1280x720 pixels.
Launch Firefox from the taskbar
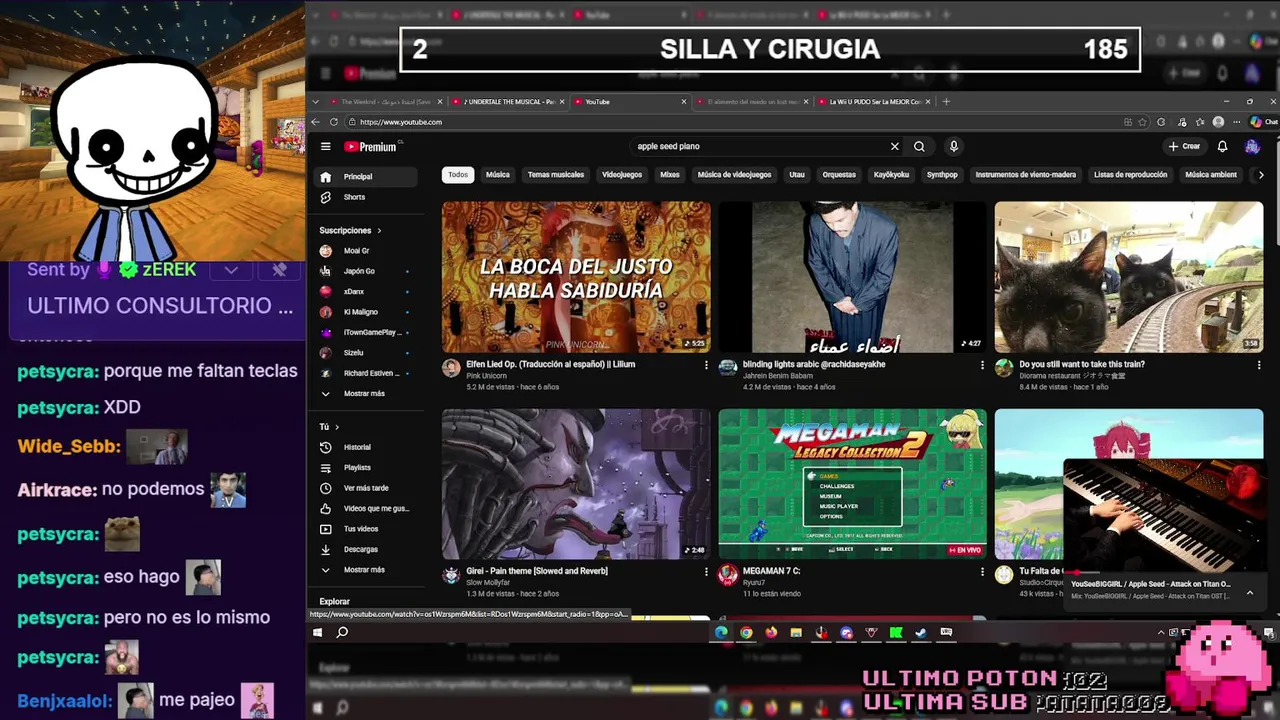[x=771, y=632]
